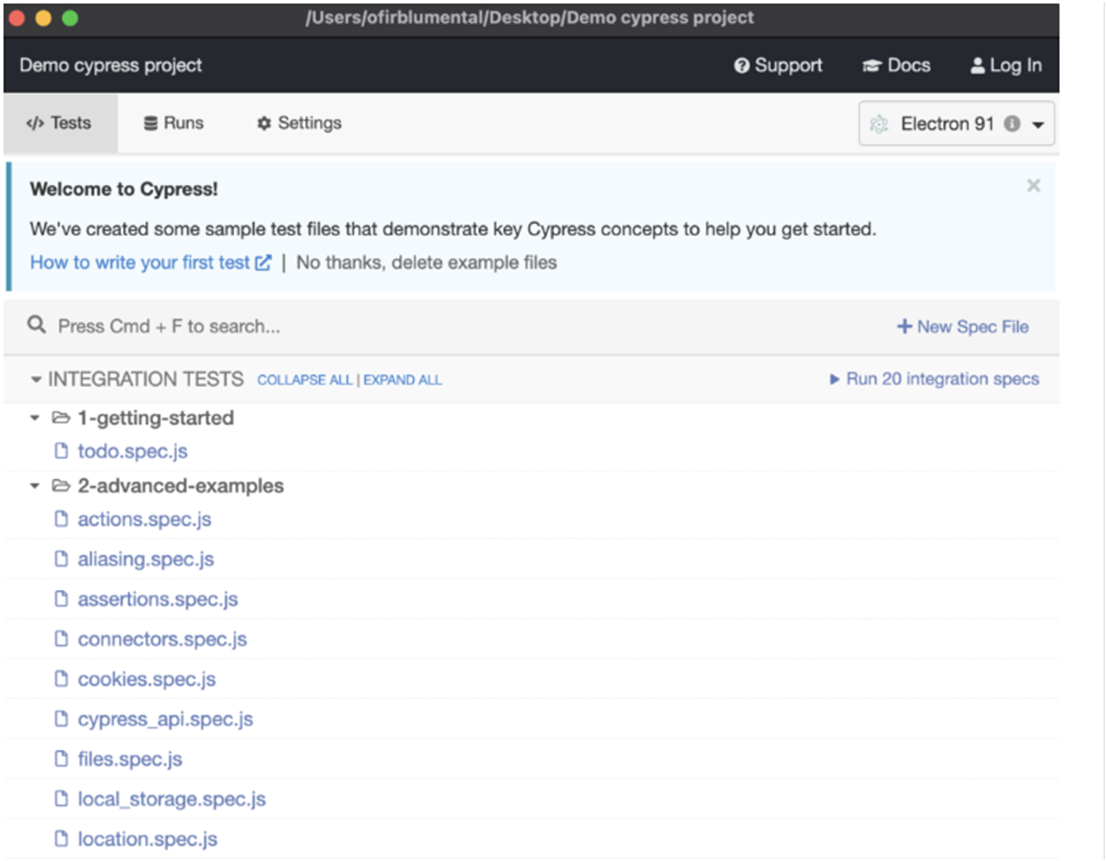Click the Support question-mark icon
This screenshot has width=1107, height=861.
pyautogui.click(x=741, y=66)
